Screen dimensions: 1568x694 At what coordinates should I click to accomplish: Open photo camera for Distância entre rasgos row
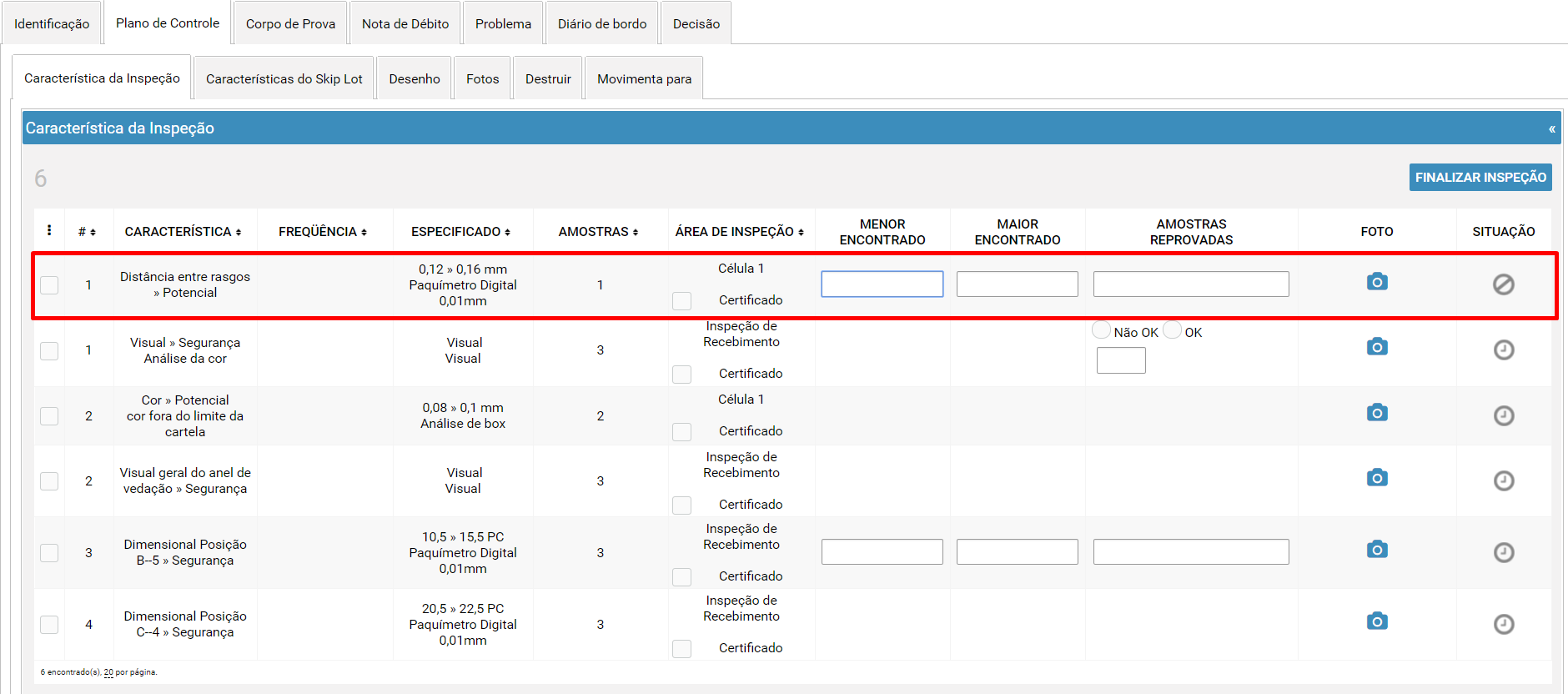1377,282
